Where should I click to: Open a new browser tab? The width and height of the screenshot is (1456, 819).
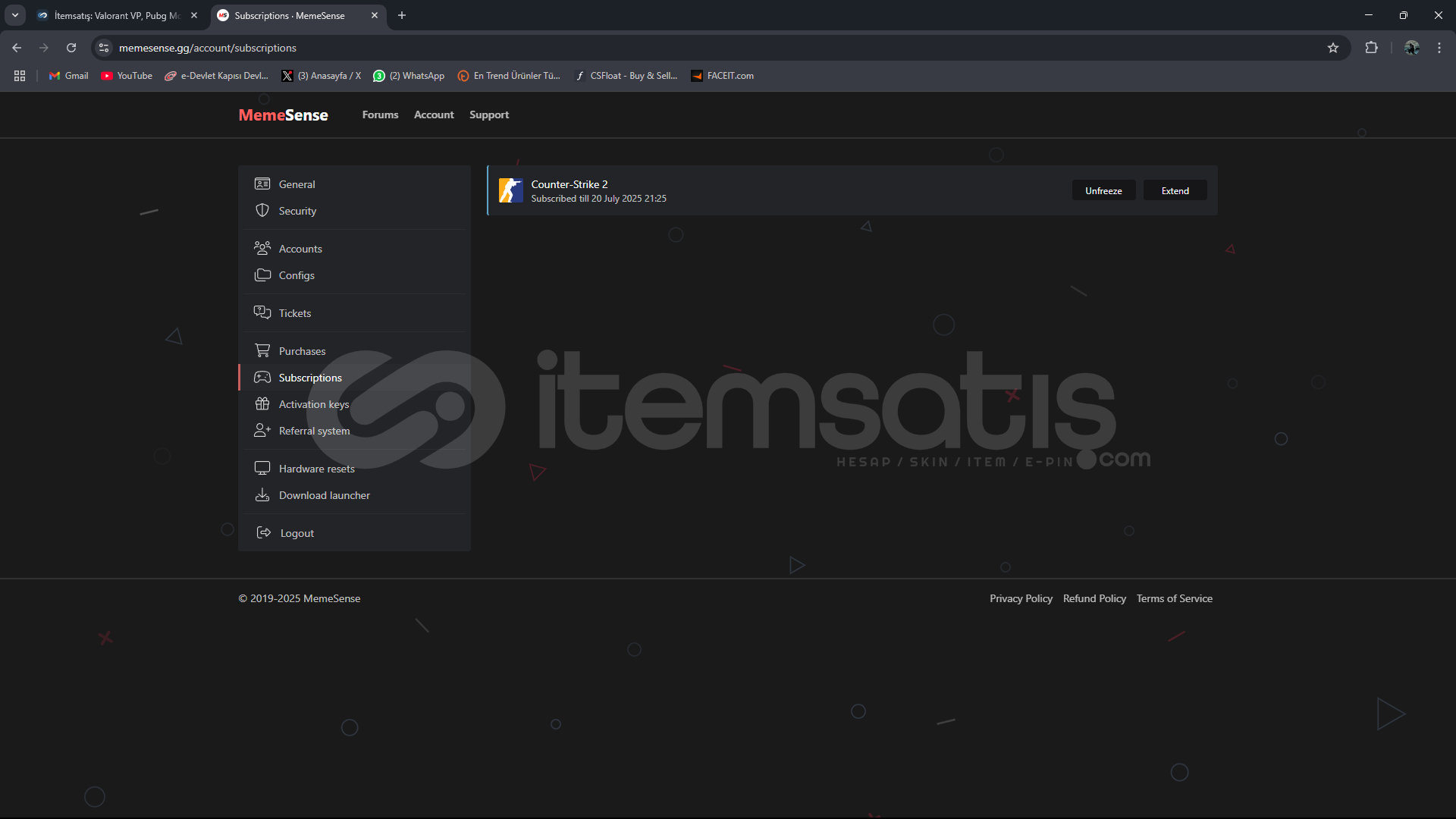click(x=402, y=15)
